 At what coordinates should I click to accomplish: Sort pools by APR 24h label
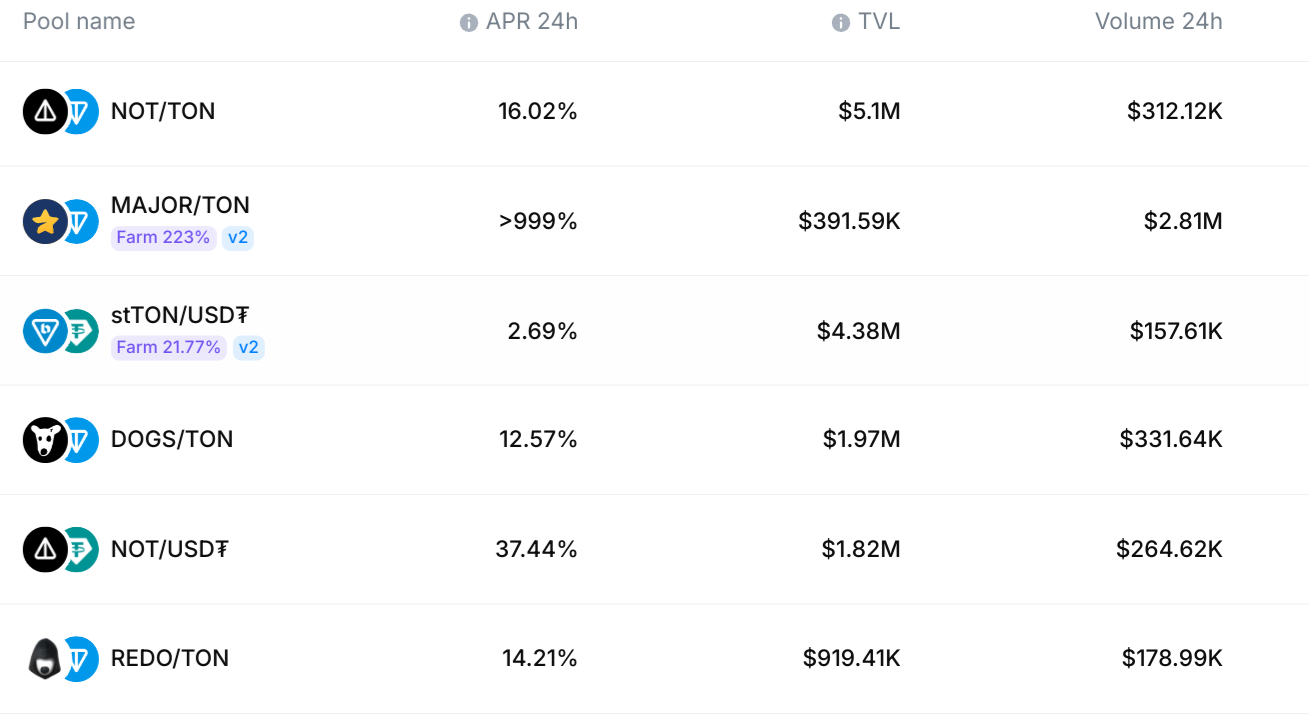tap(532, 22)
